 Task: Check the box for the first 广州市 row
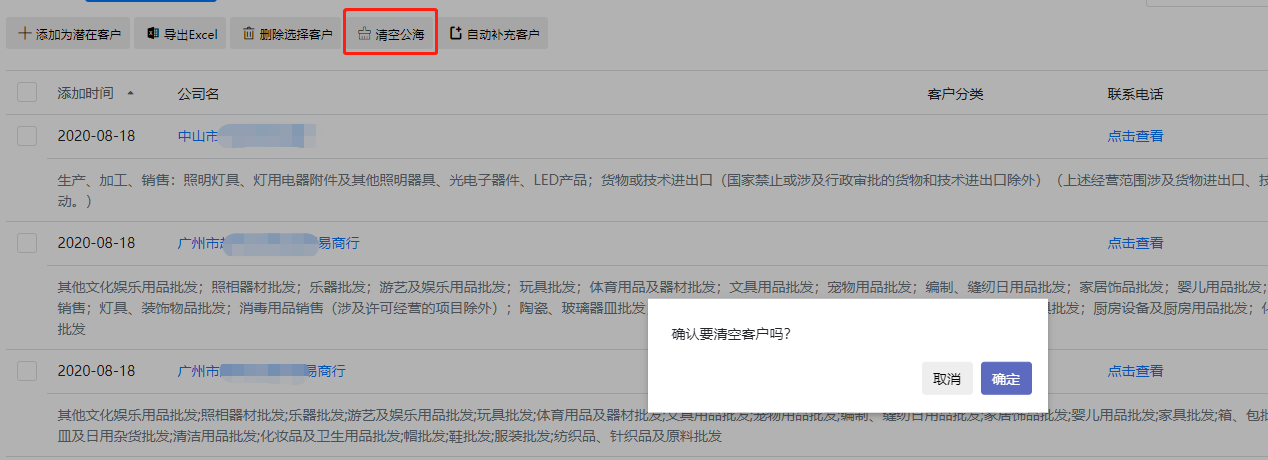coord(27,243)
